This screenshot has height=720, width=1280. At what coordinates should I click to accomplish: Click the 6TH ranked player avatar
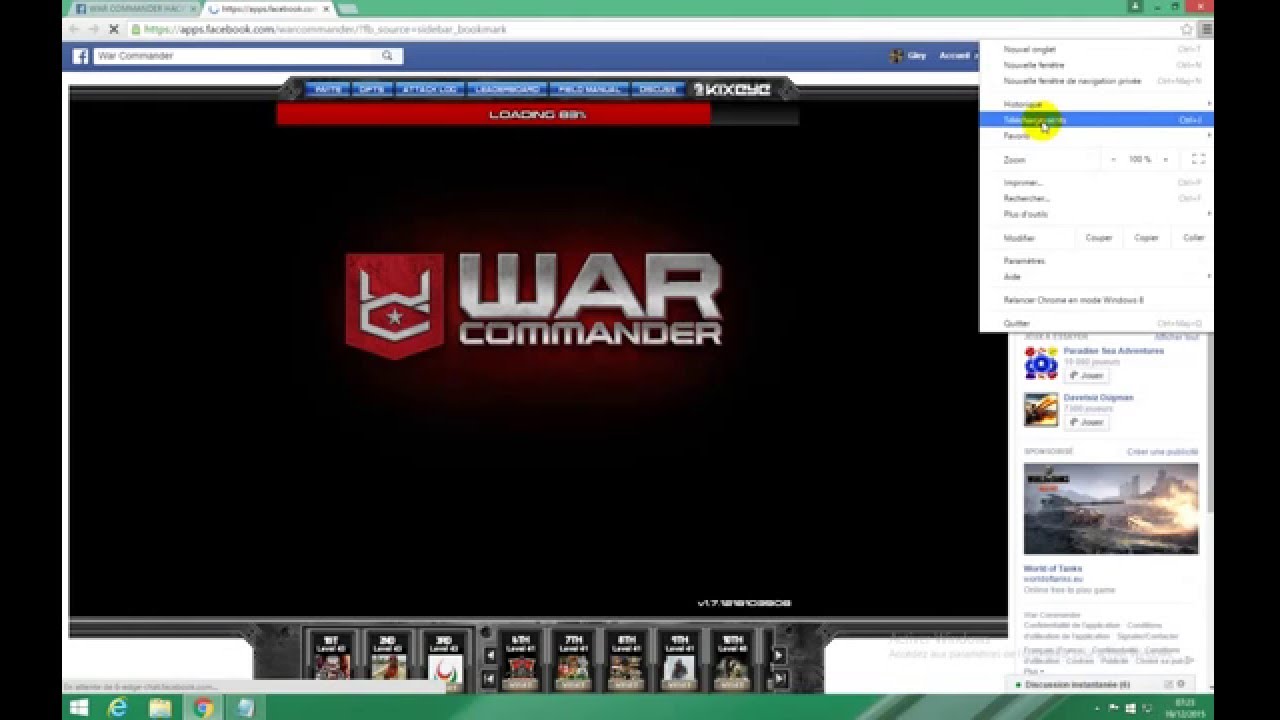click(x=520, y=668)
